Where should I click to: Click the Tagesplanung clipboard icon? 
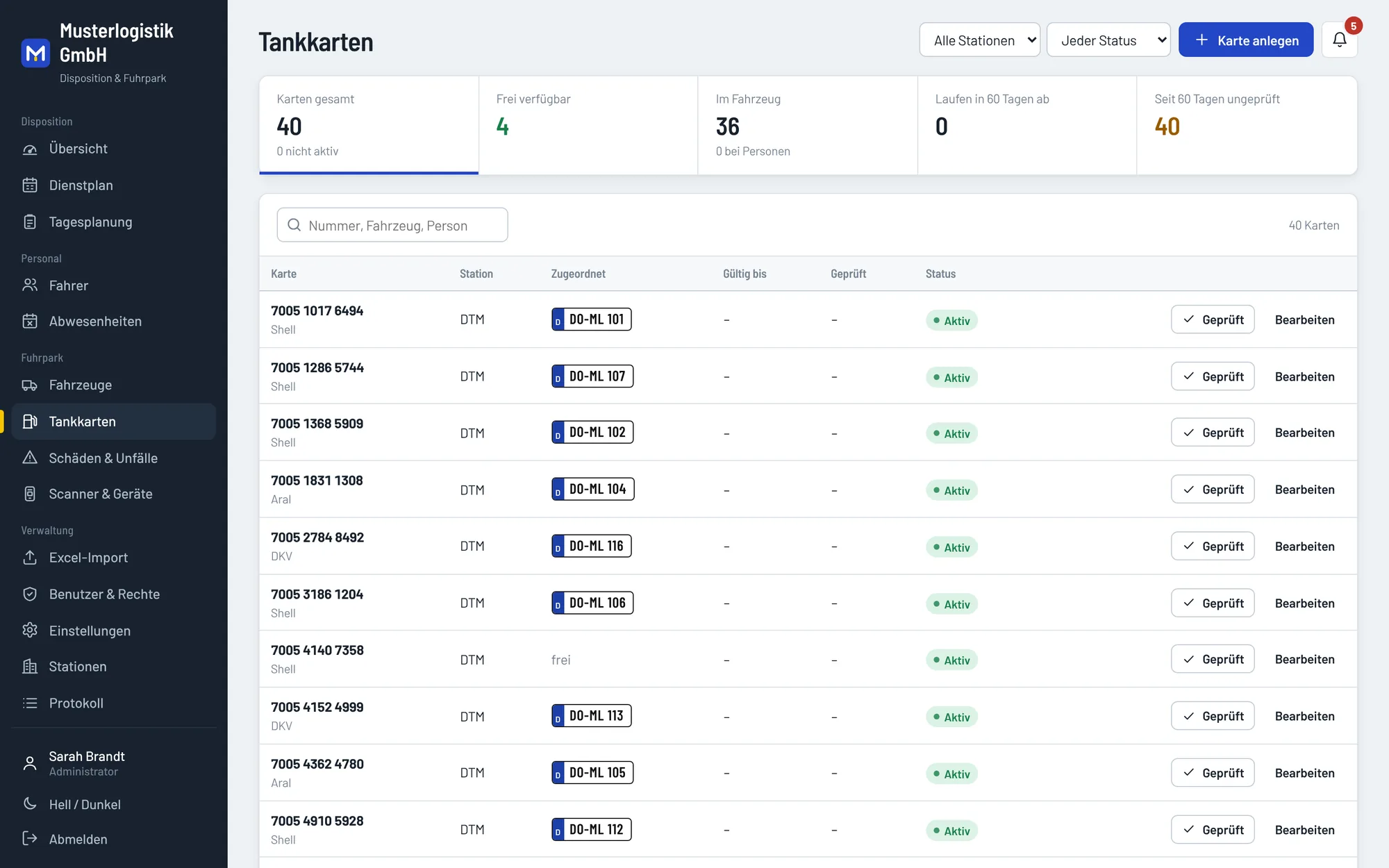(30, 222)
